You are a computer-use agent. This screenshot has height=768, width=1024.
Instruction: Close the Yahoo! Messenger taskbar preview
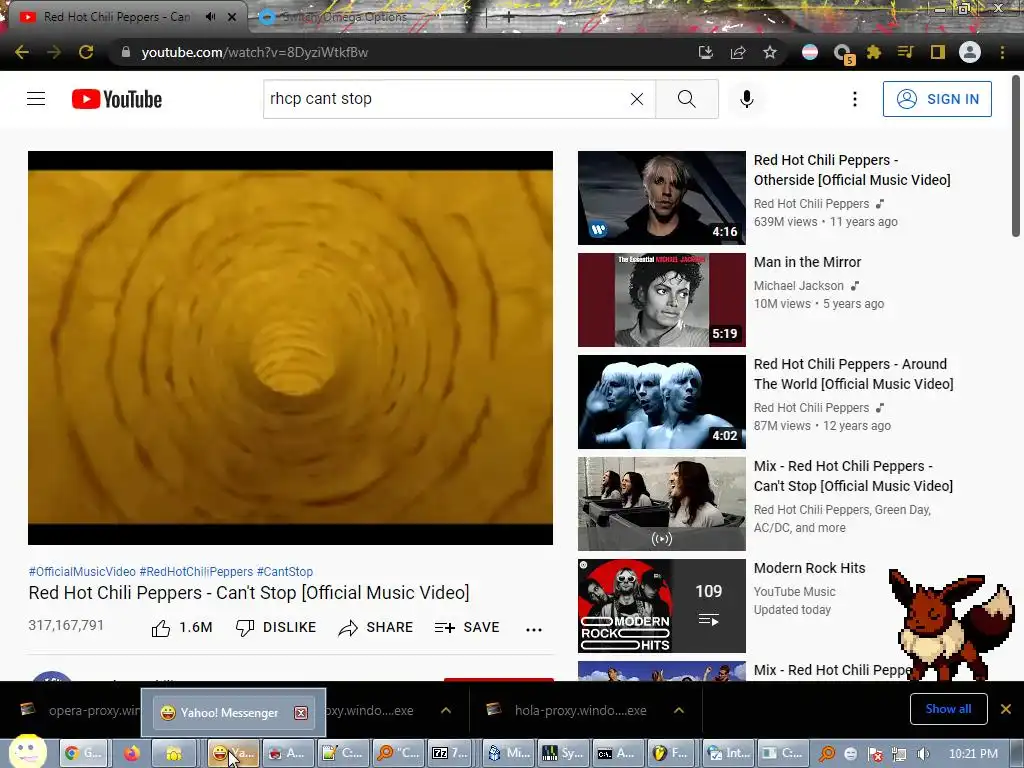click(301, 712)
